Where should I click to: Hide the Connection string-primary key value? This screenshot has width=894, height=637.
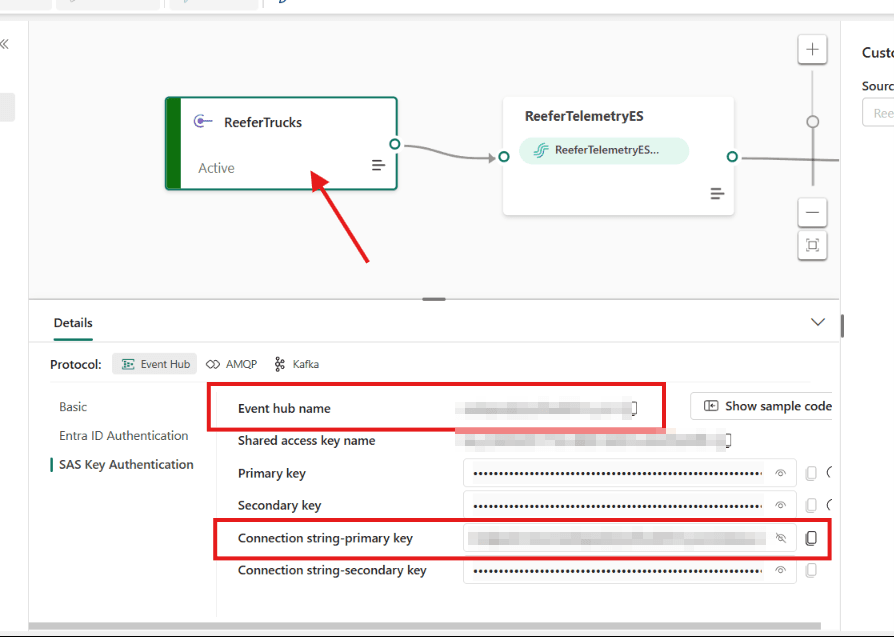click(781, 538)
